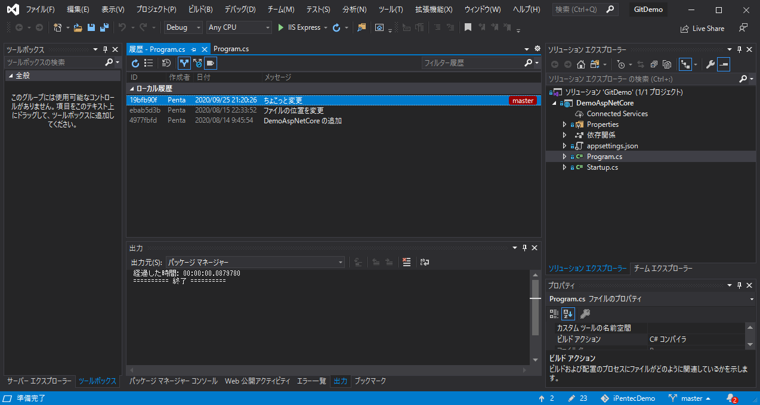Click the Home icon in Solution Explorer
The image size is (760, 405).
[581, 64]
